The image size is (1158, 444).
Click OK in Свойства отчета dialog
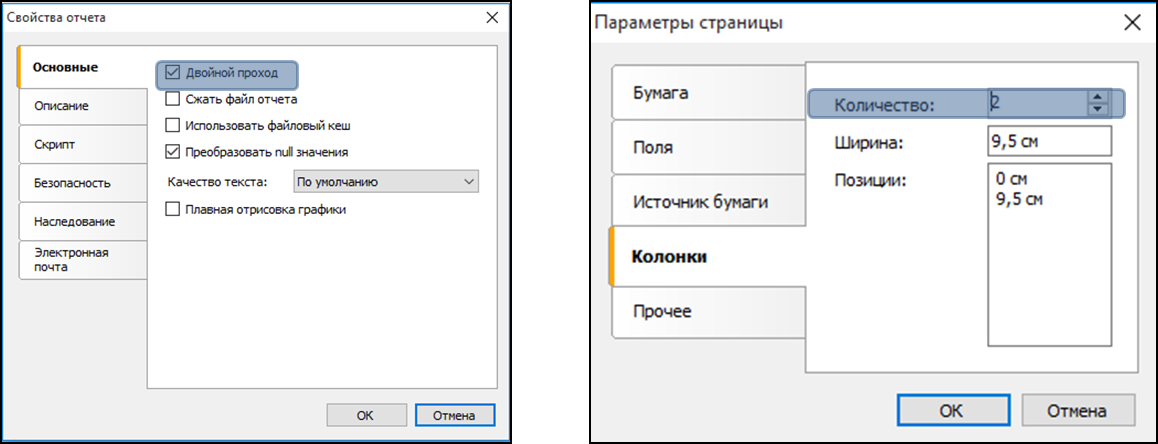(x=366, y=415)
